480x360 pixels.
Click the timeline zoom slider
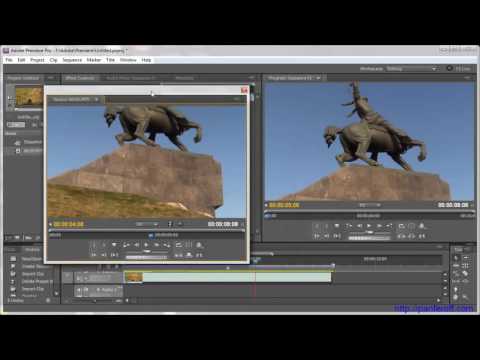coord(95,301)
